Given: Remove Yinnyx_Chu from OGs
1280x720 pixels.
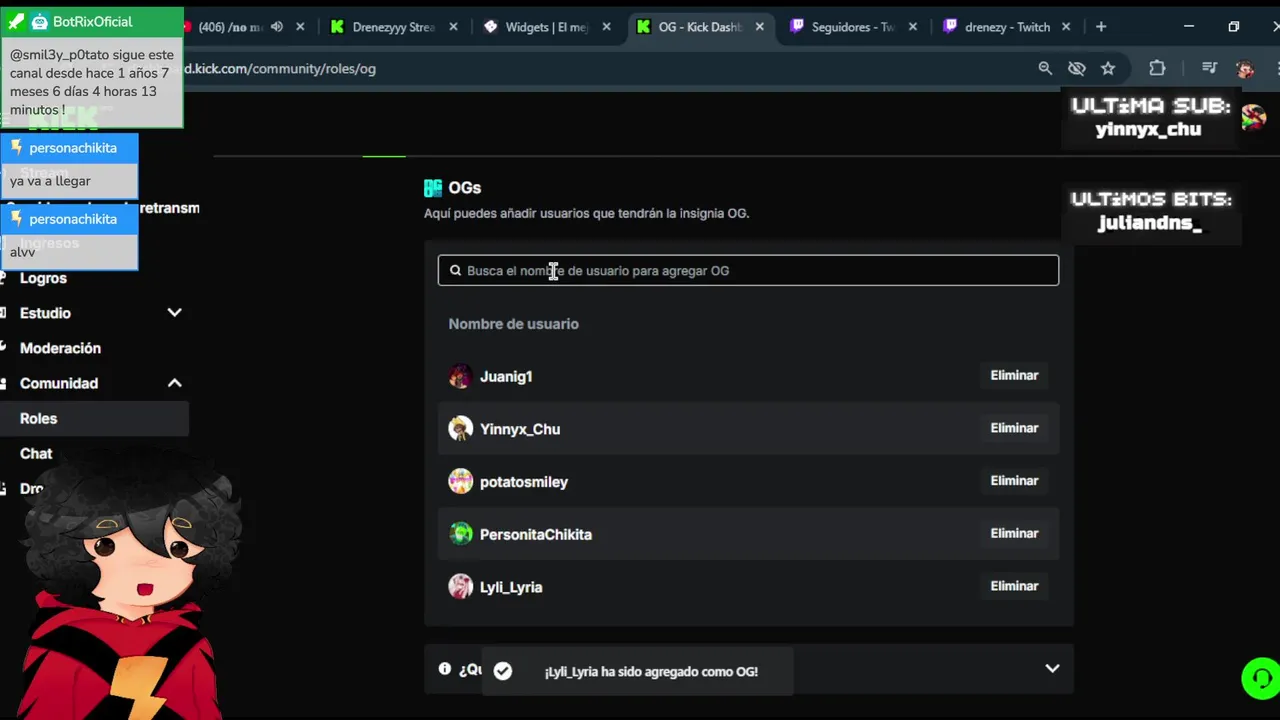Looking at the screenshot, I should pyautogui.click(x=1014, y=428).
